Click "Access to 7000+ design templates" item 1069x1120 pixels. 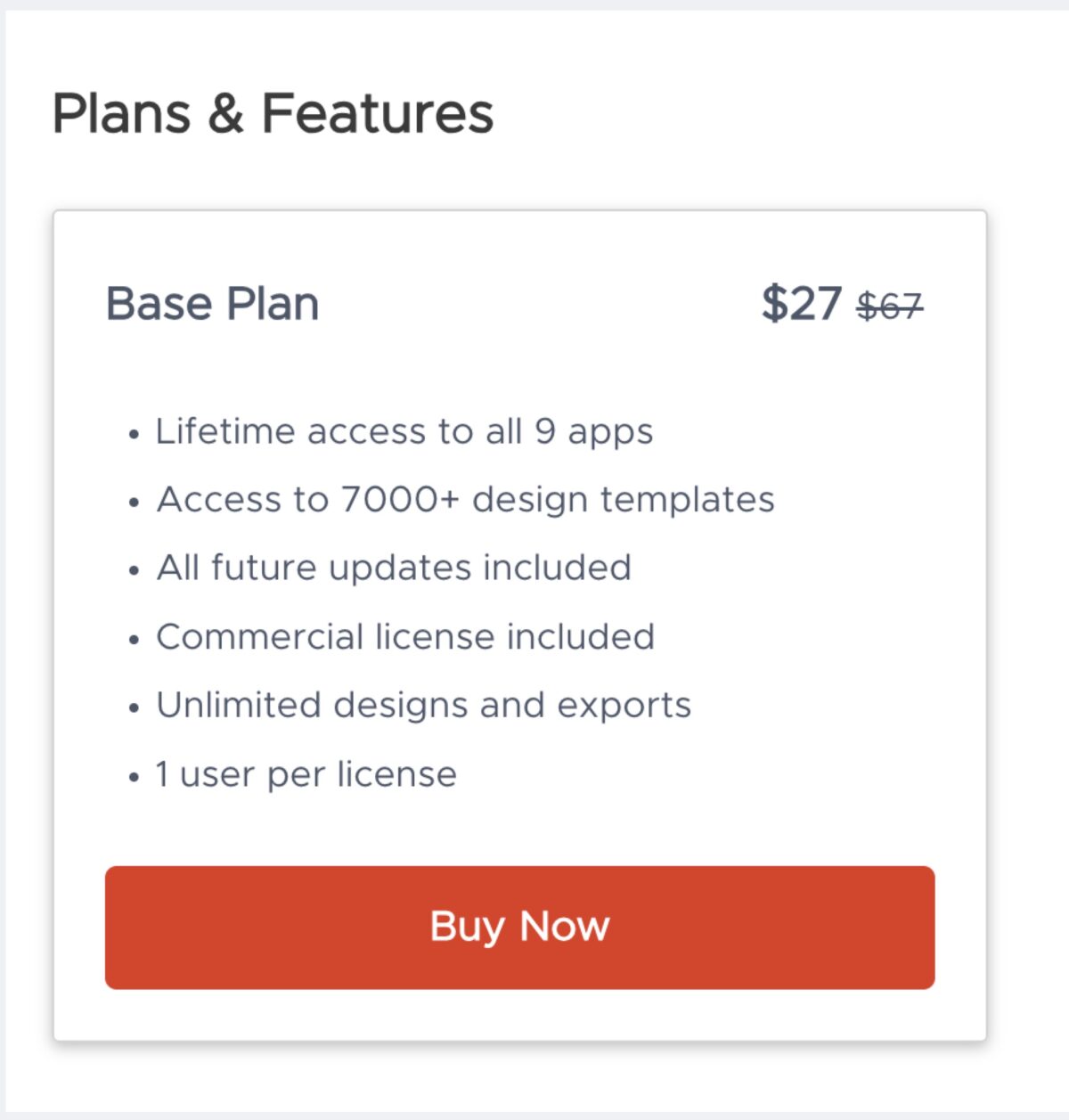pyautogui.click(x=465, y=500)
